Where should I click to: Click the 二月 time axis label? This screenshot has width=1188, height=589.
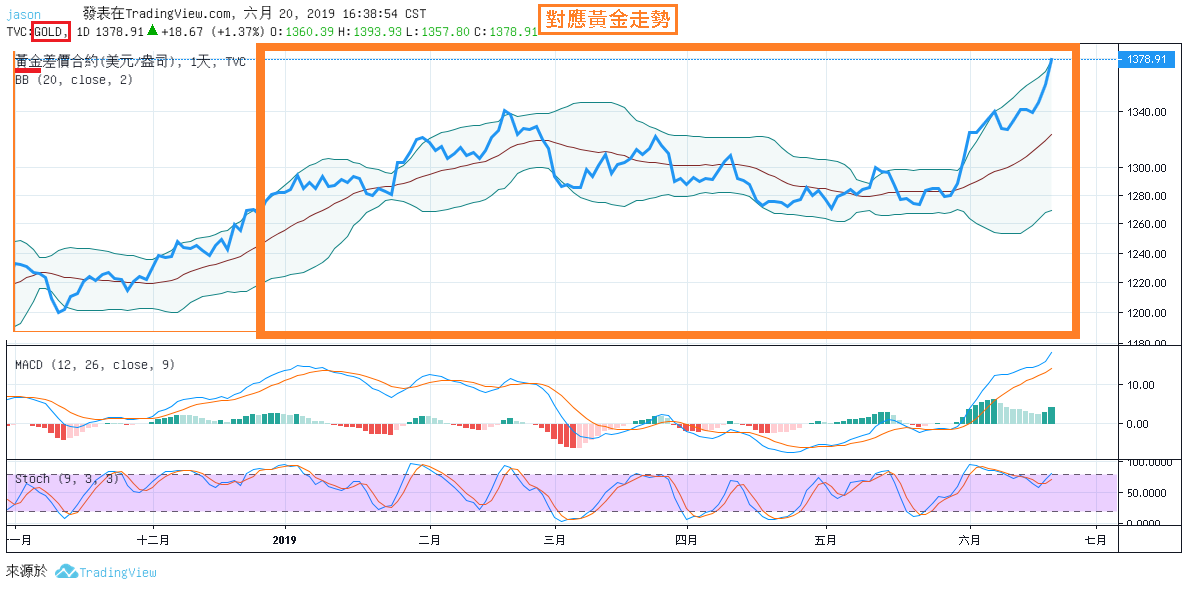click(430, 540)
